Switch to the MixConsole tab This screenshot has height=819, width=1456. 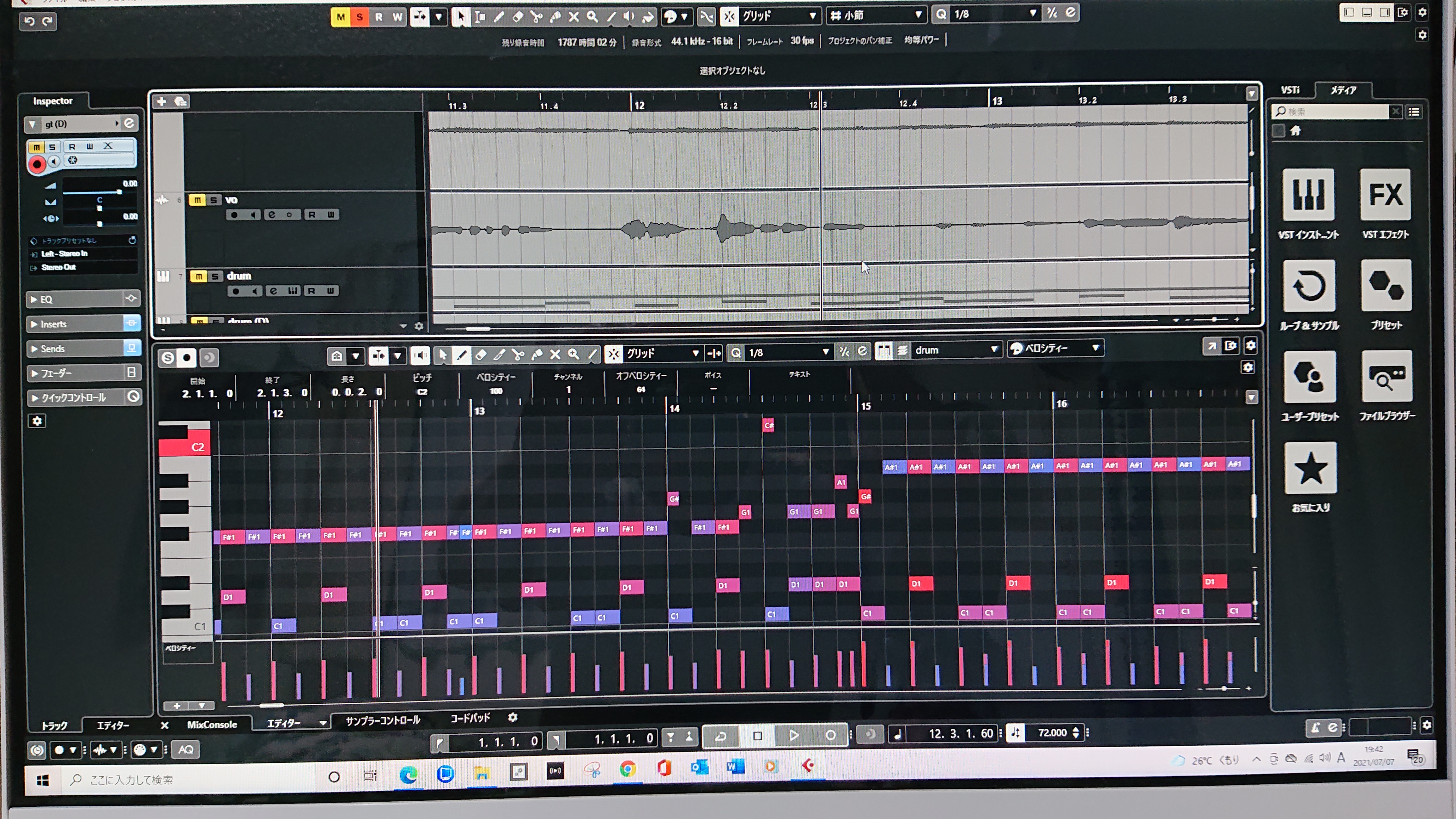(212, 724)
